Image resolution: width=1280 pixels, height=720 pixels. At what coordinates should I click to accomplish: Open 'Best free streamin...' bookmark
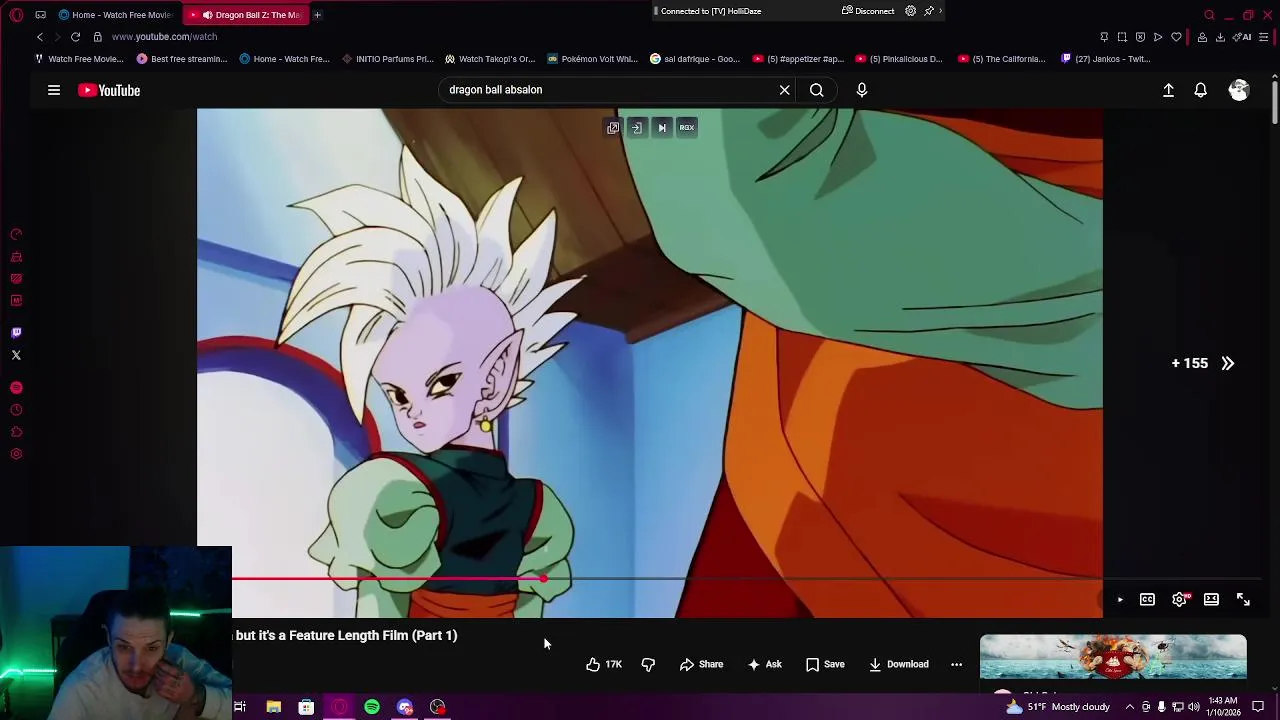182,59
